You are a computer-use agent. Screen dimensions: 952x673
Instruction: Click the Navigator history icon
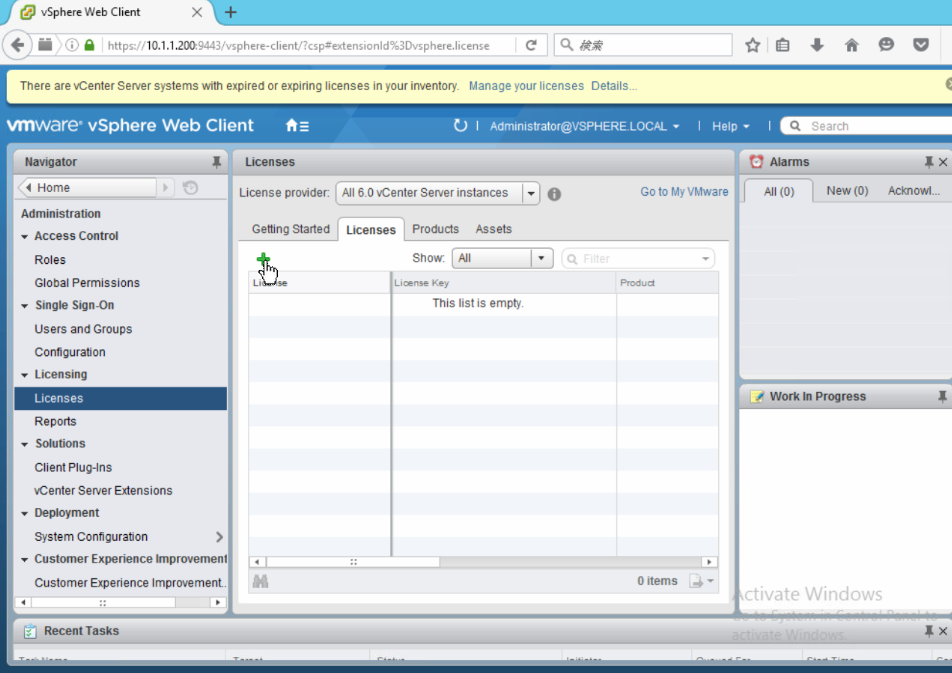(191, 188)
